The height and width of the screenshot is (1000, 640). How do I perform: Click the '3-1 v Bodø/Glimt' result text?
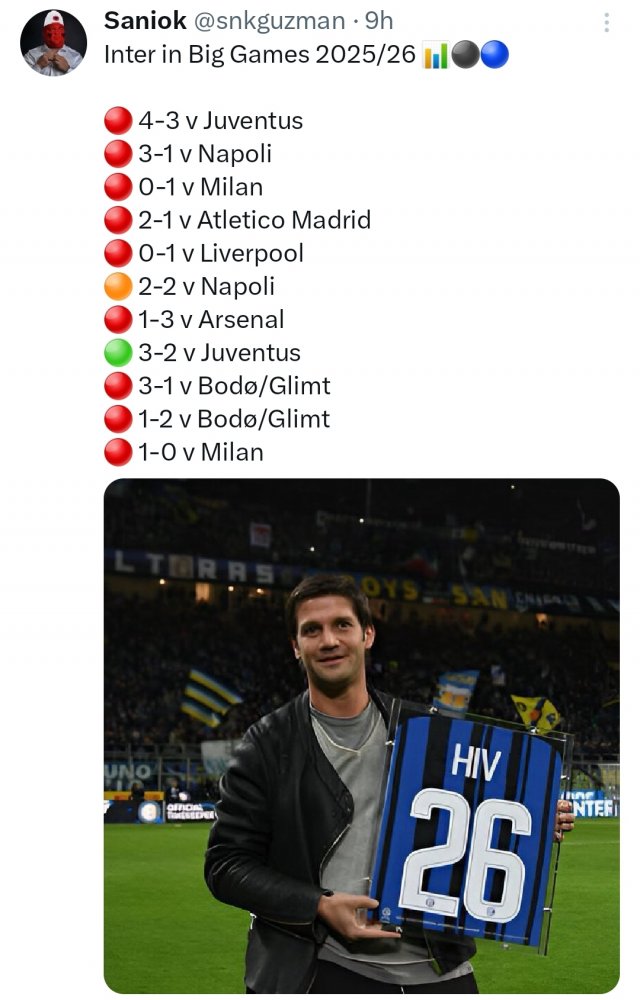click(234, 386)
